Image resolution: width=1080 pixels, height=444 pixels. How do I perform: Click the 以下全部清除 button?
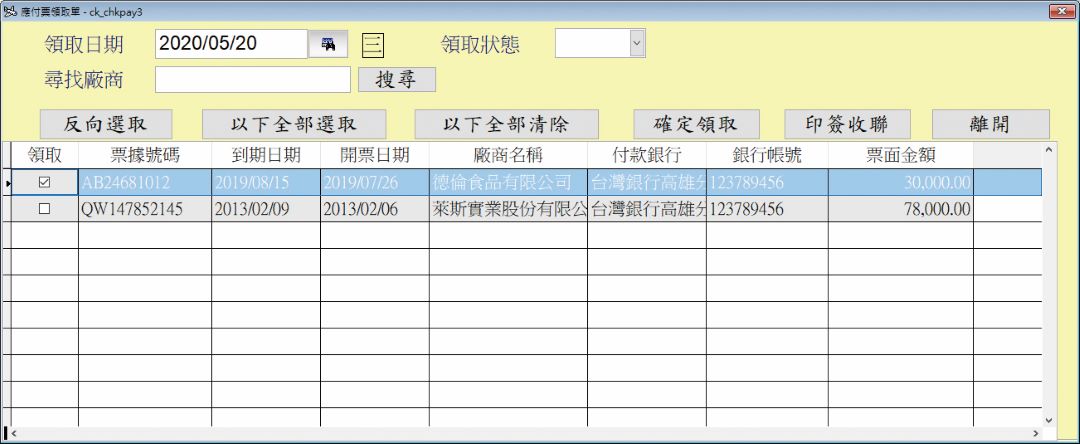(506, 124)
